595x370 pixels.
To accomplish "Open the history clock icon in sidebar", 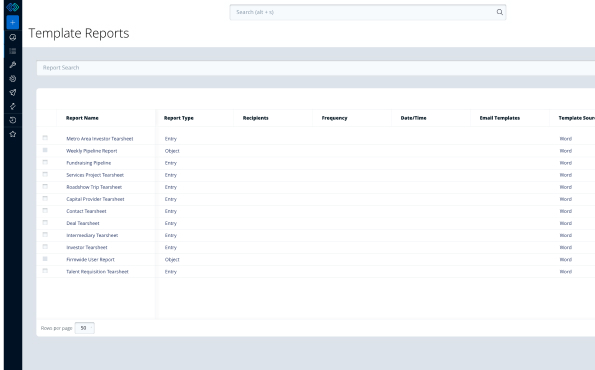I will (x=13, y=120).
